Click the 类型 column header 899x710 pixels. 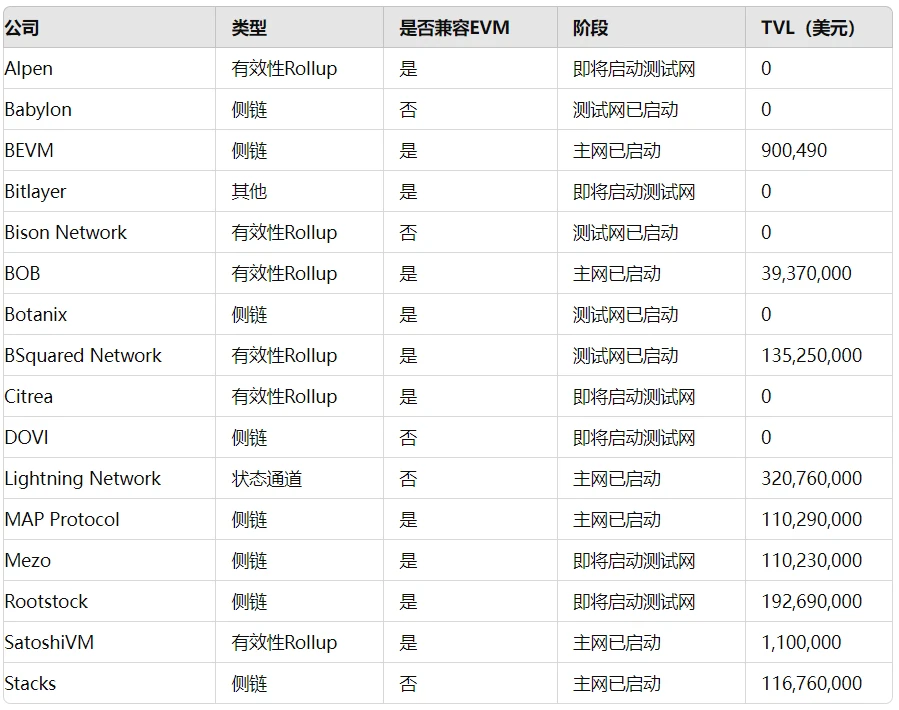[x=240, y=28]
